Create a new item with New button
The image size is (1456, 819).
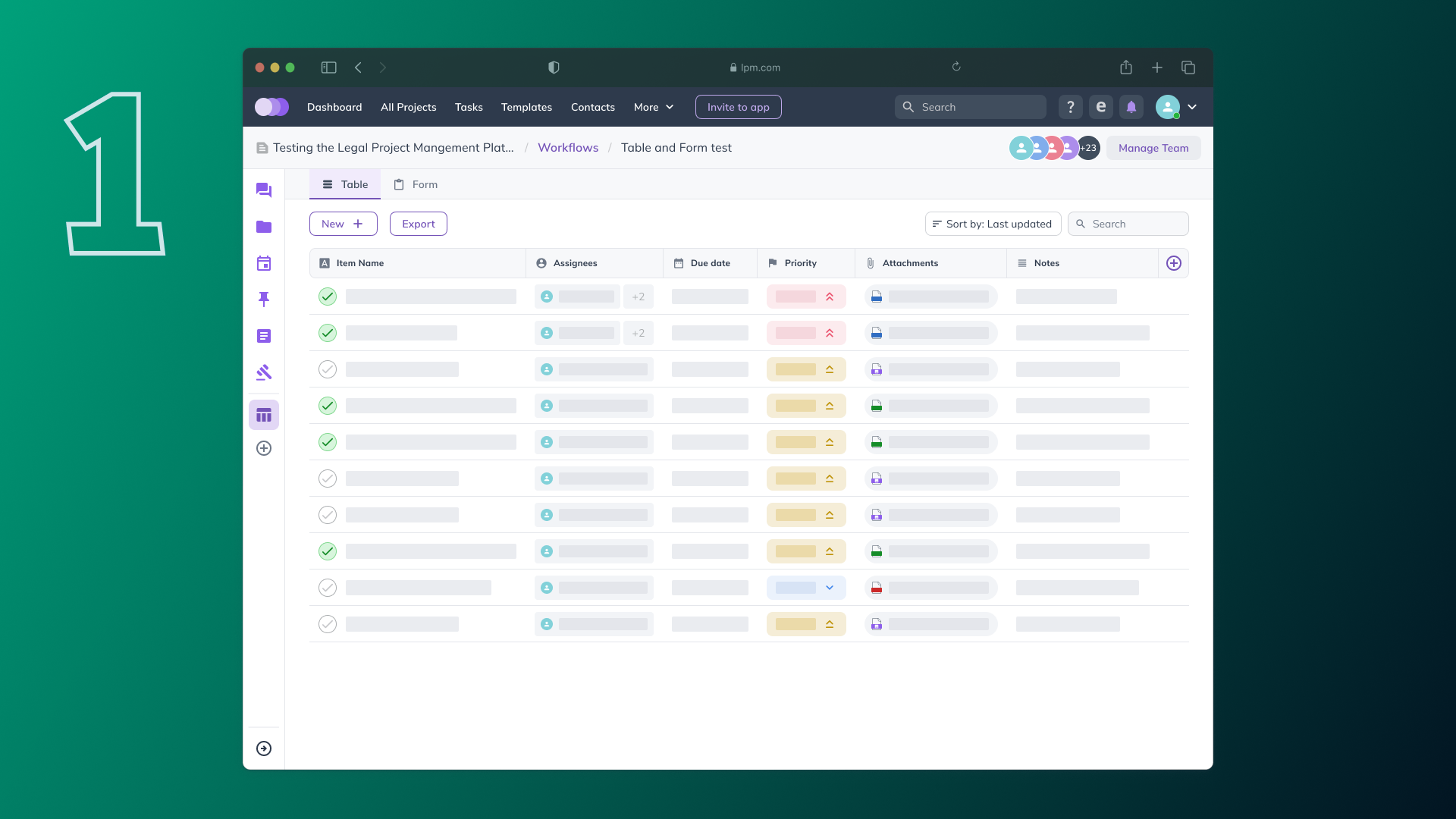(x=344, y=224)
